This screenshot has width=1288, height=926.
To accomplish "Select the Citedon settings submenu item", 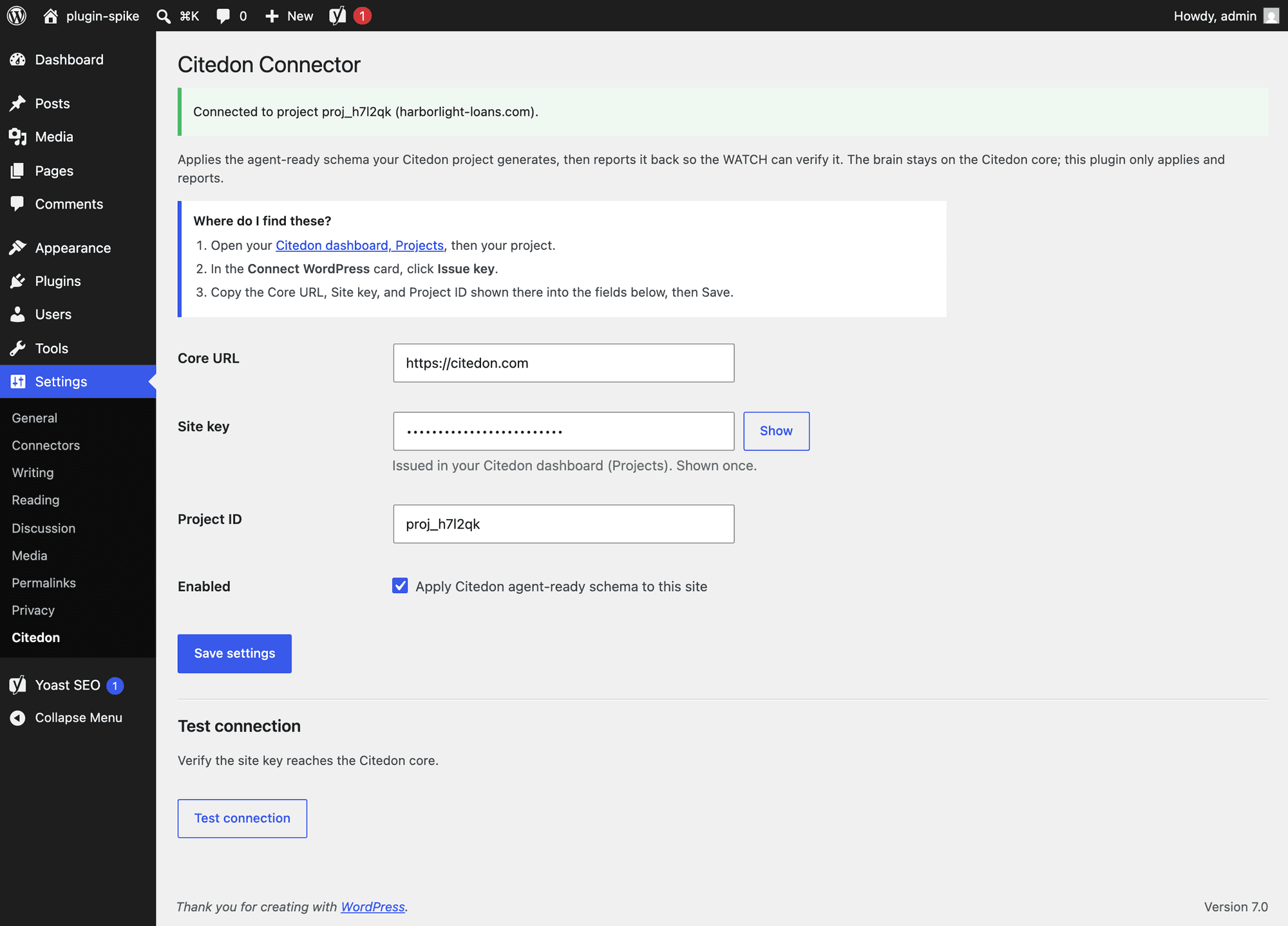I will (36, 638).
